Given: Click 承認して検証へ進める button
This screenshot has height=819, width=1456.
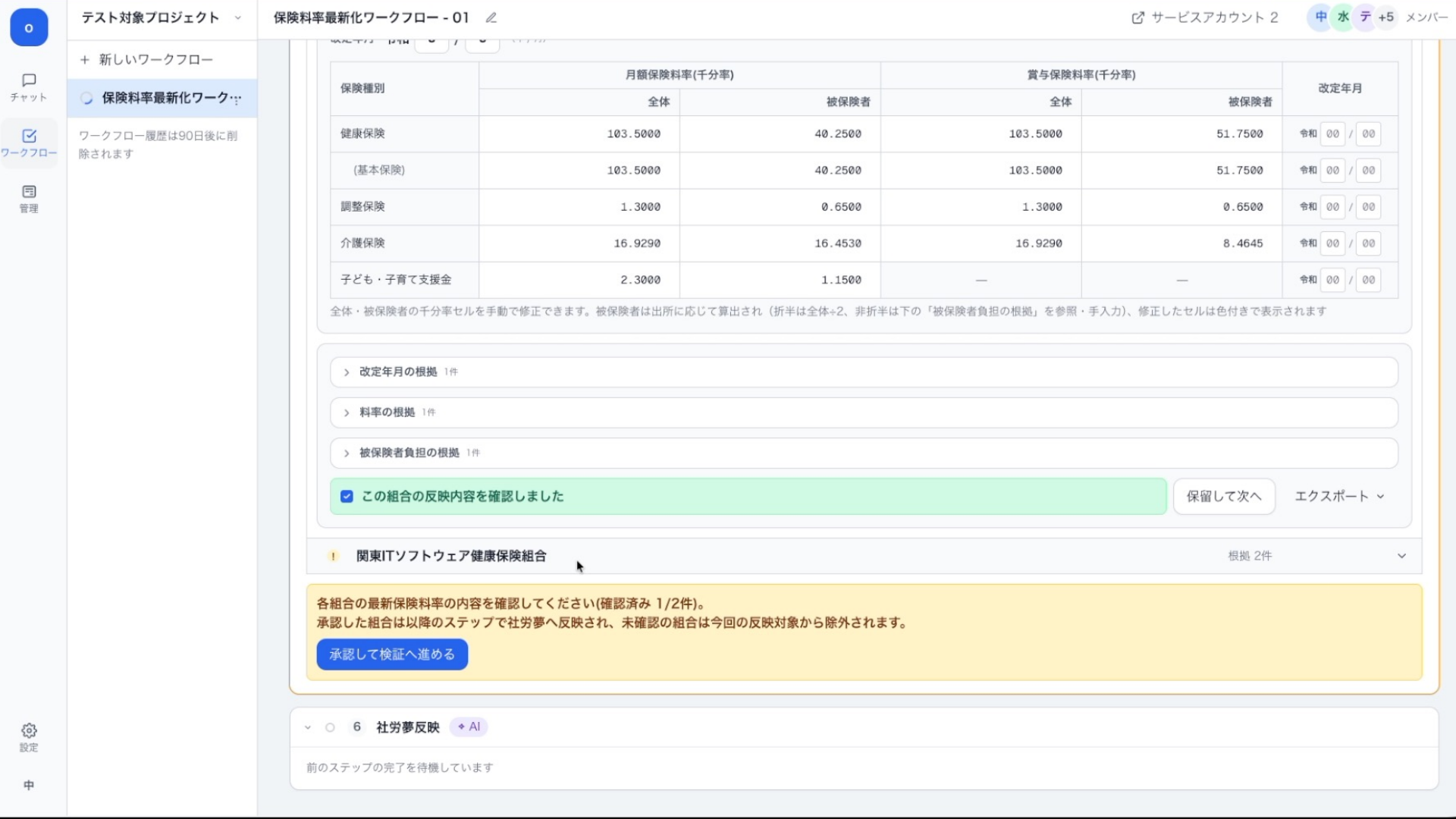Looking at the screenshot, I should coord(392,654).
